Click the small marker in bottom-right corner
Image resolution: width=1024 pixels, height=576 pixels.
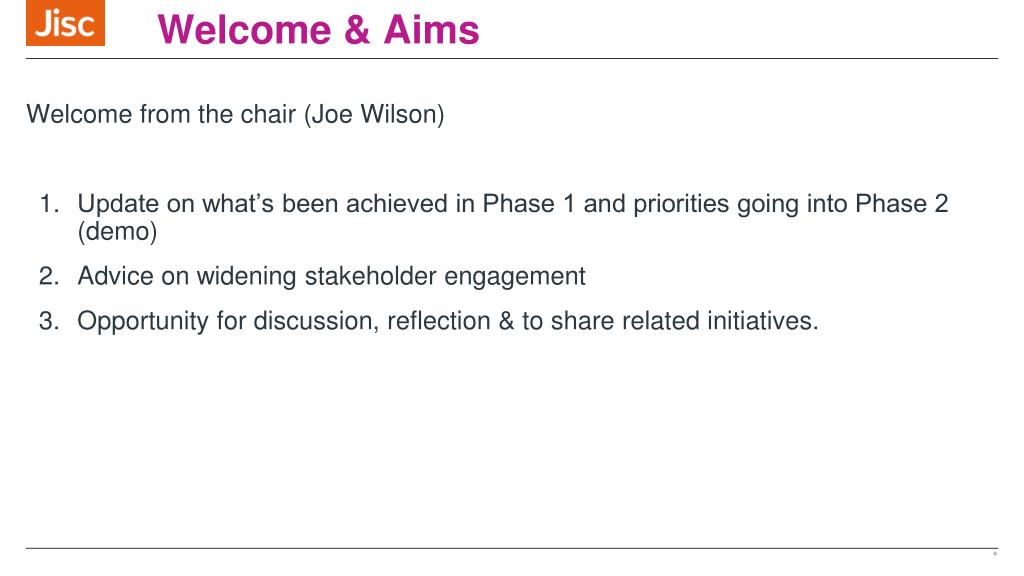pos(995,554)
